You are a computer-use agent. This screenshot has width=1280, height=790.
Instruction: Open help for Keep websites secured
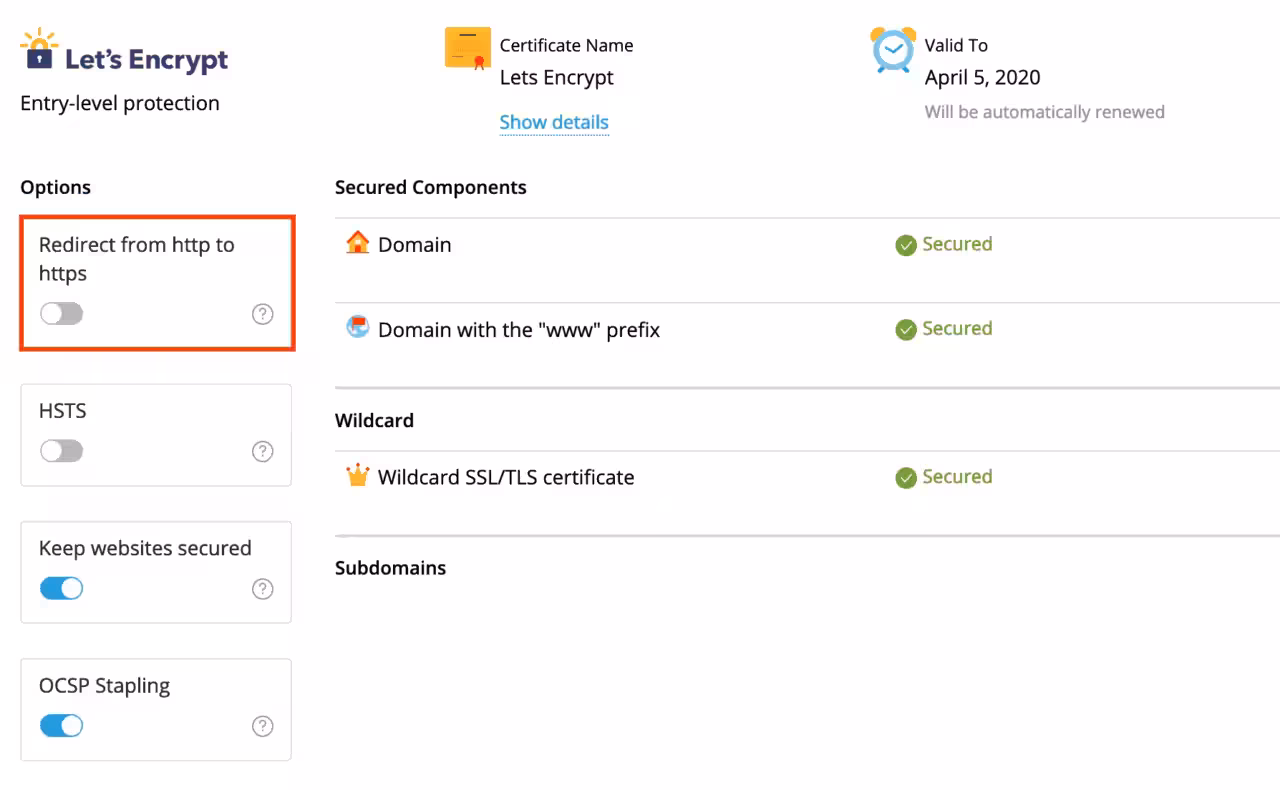tap(262, 588)
